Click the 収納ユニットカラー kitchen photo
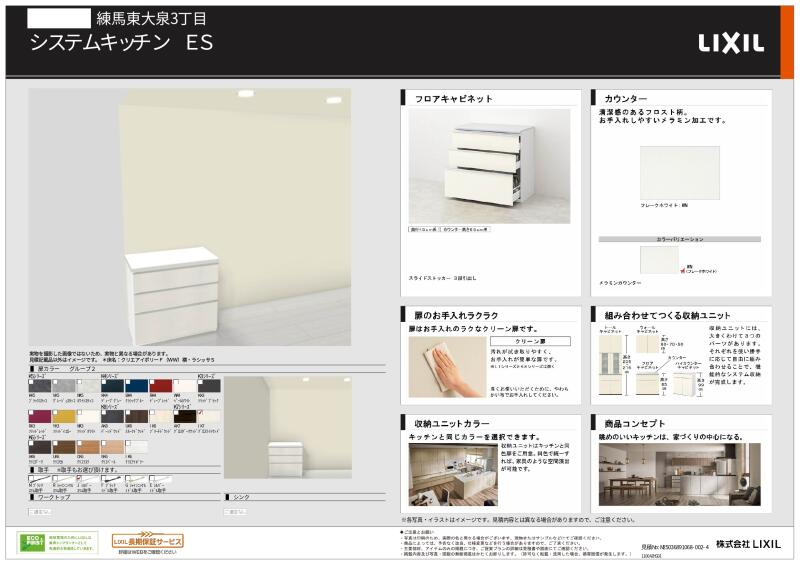The height and width of the screenshot is (565, 800). (453, 474)
